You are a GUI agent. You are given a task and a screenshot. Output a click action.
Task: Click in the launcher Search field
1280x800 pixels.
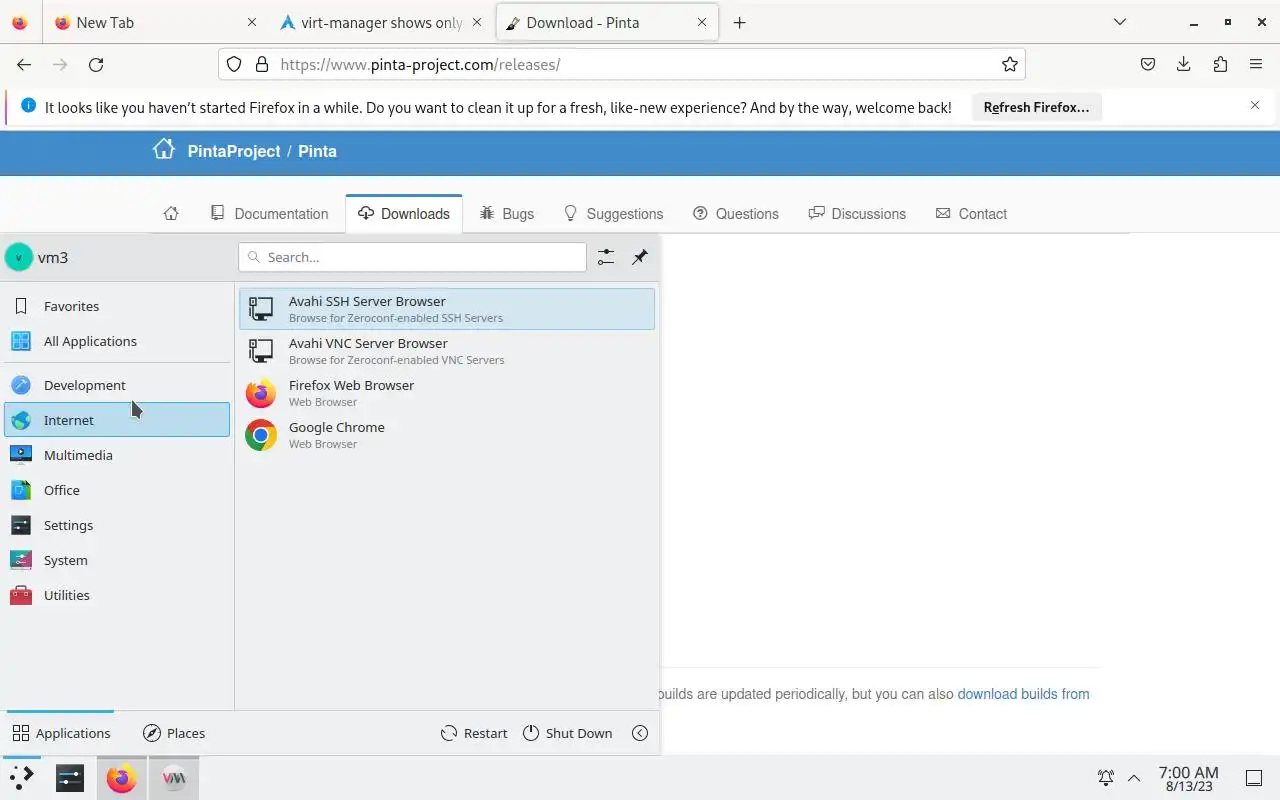pyautogui.click(x=412, y=257)
